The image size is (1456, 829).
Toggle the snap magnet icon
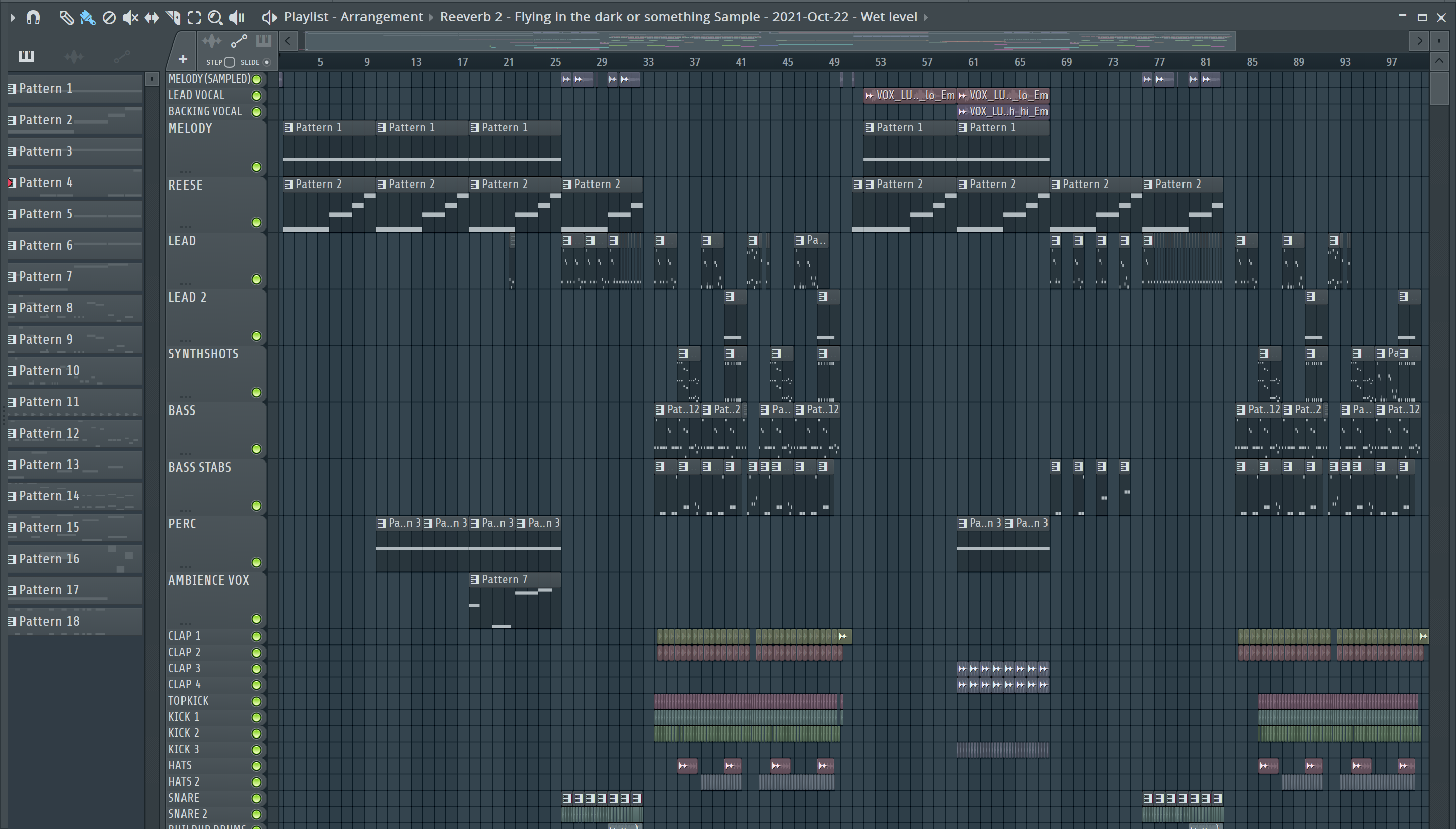33,17
